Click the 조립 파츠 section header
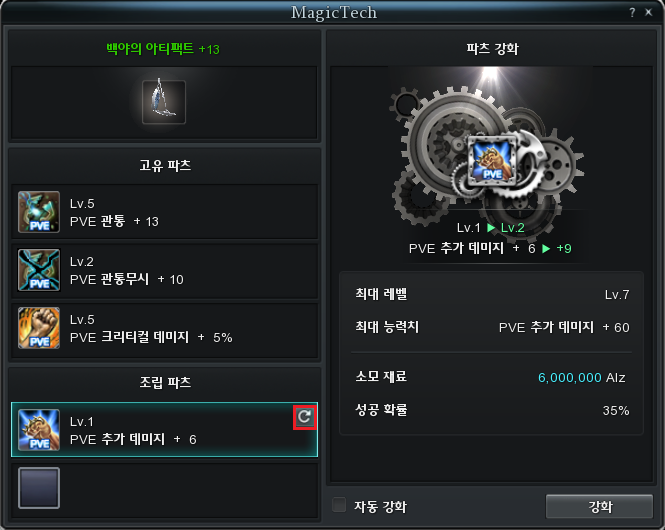 coord(165,382)
